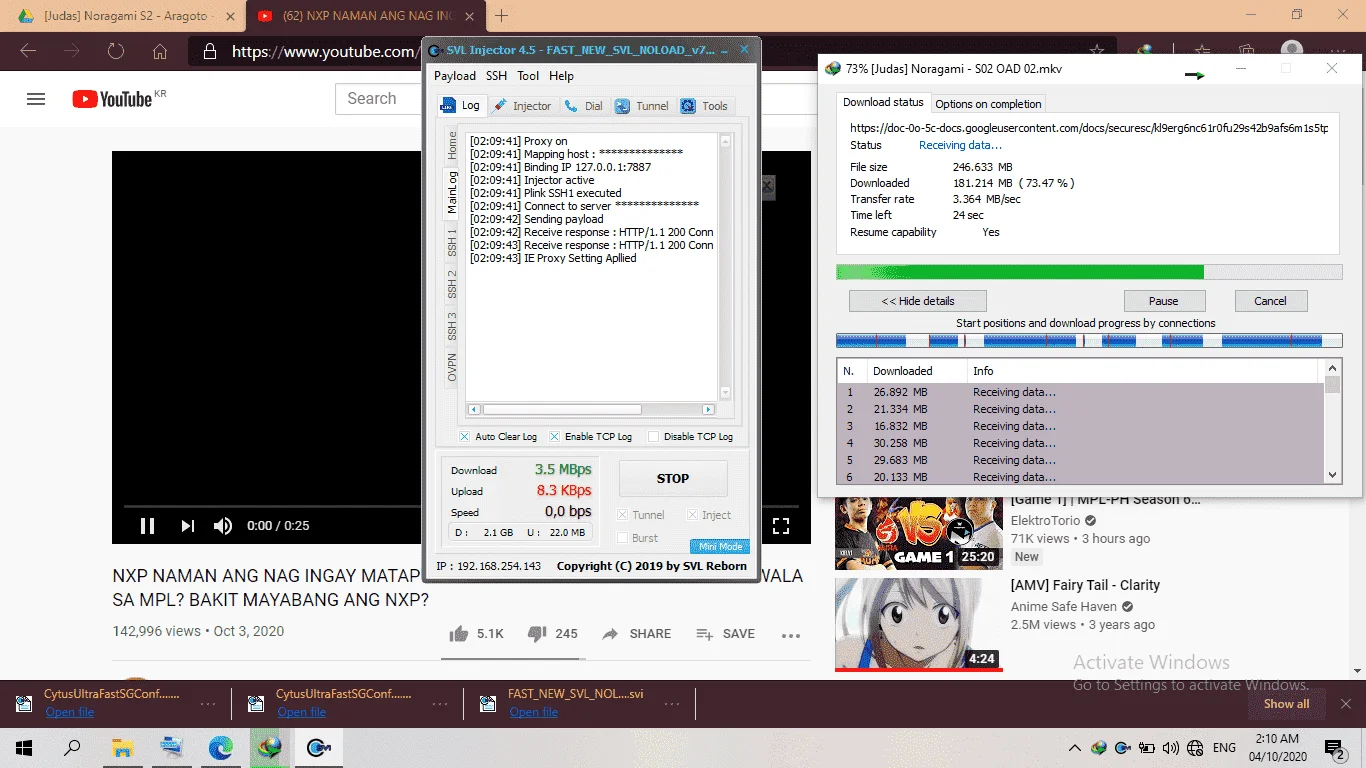Select the Log tab in SVL Injector

click(x=461, y=105)
